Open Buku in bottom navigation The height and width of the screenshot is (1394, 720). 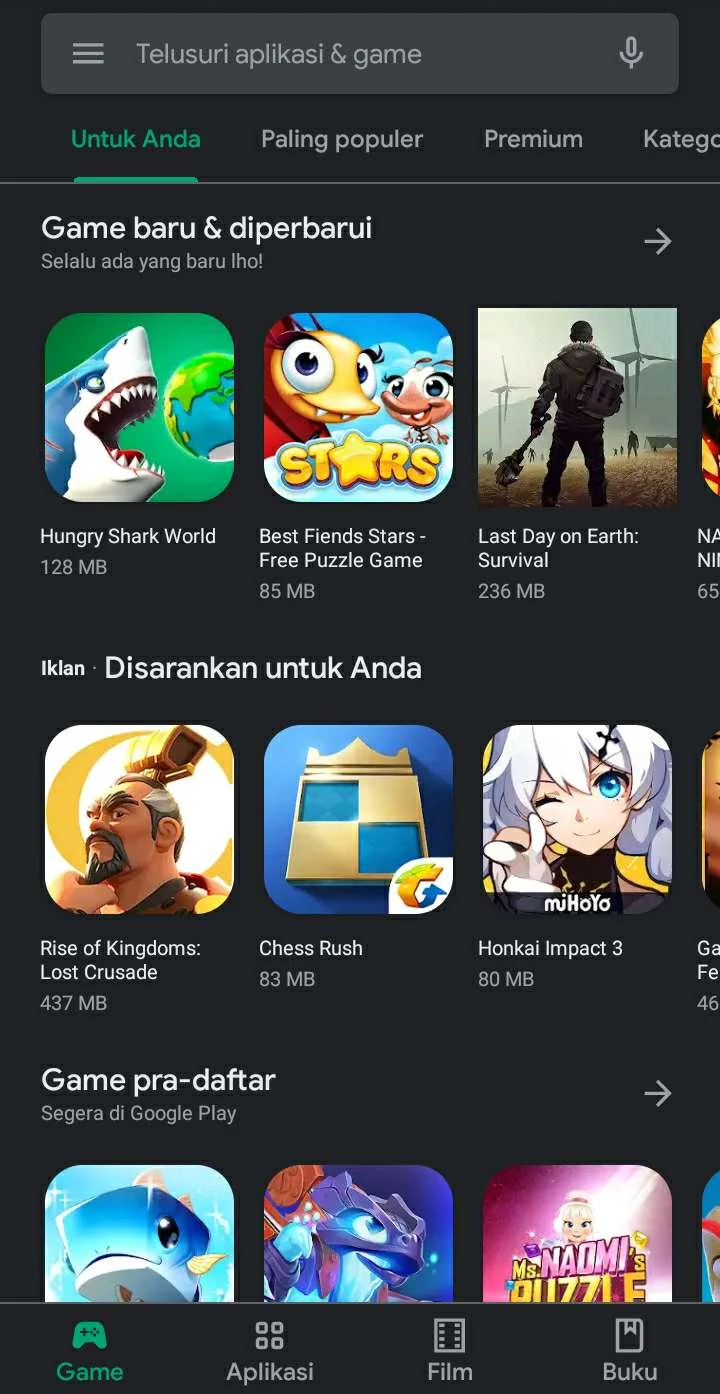pyautogui.click(x=630, y=1351)
